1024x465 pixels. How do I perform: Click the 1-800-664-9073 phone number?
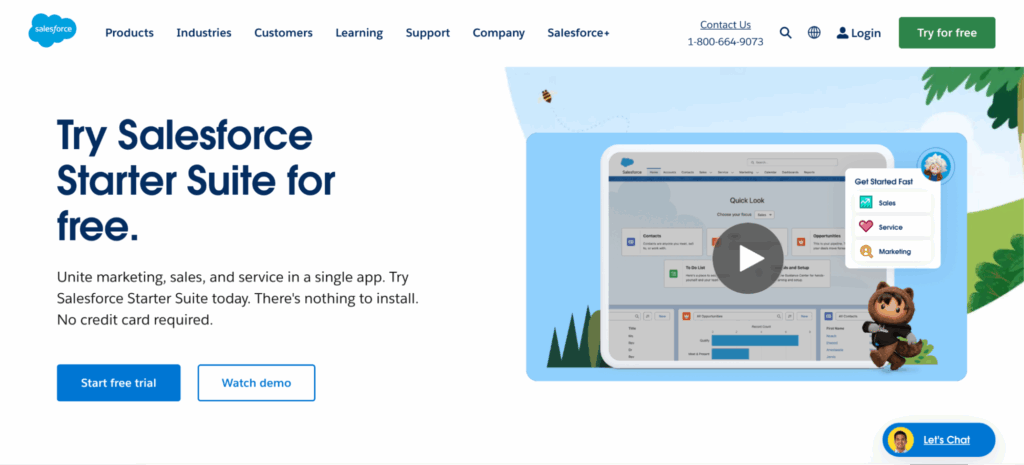click(726, 42)
